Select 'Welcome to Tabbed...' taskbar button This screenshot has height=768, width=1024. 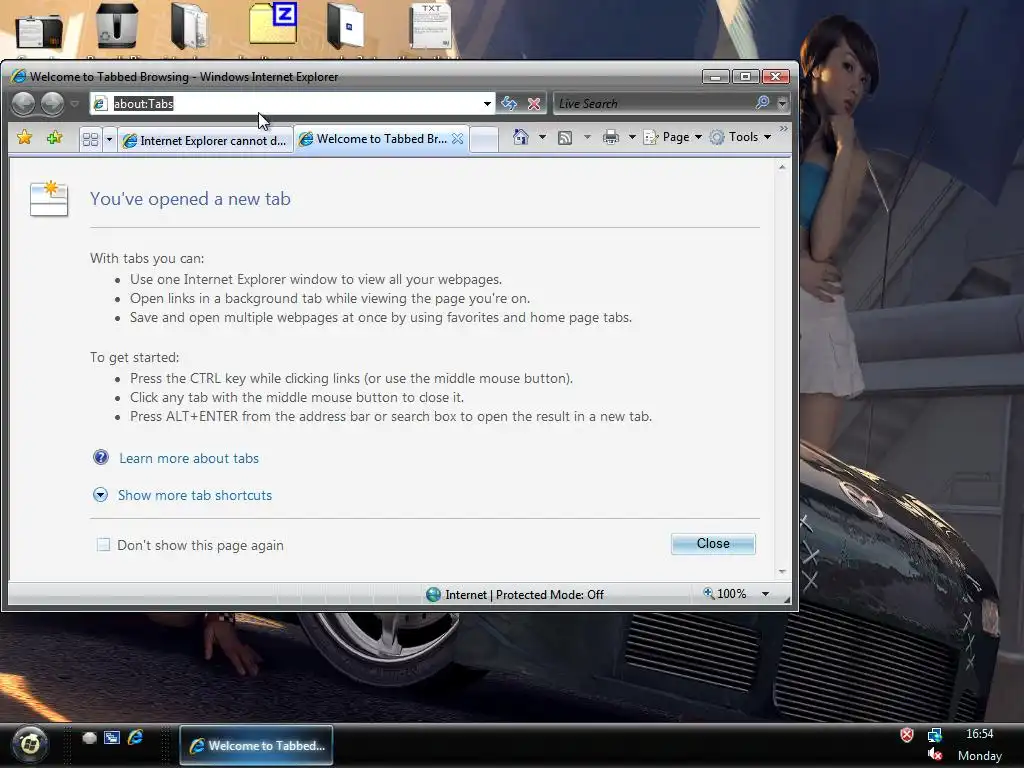[256, 745]
